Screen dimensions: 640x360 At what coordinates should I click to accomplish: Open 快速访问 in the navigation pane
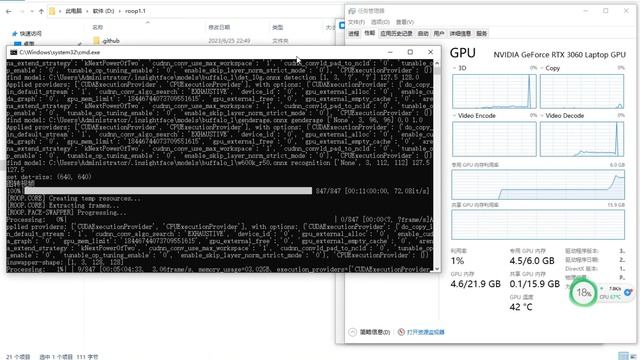coord(31,33)
